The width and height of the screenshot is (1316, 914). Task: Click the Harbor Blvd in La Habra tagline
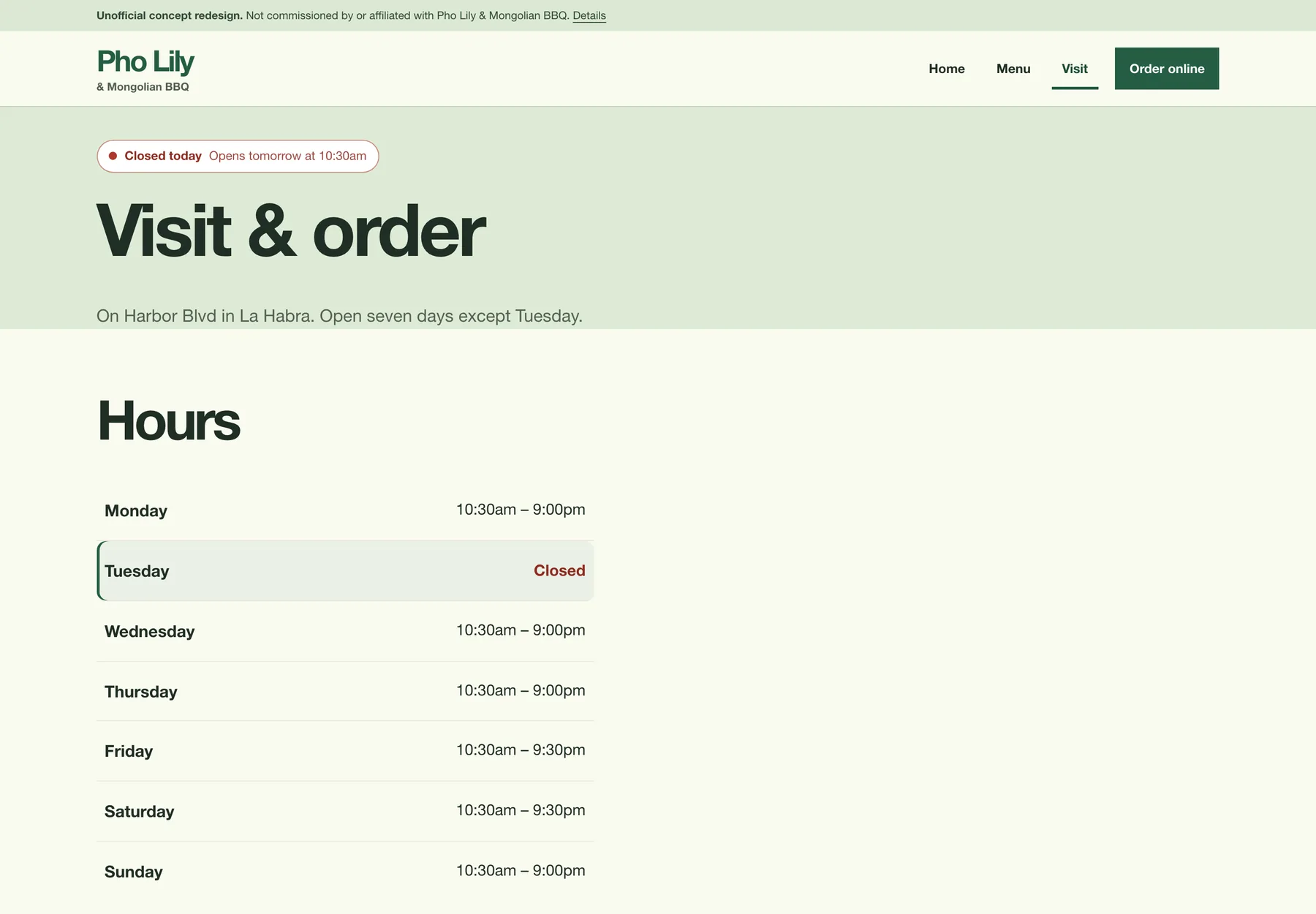pyautogui.click(x=339, y=316)
